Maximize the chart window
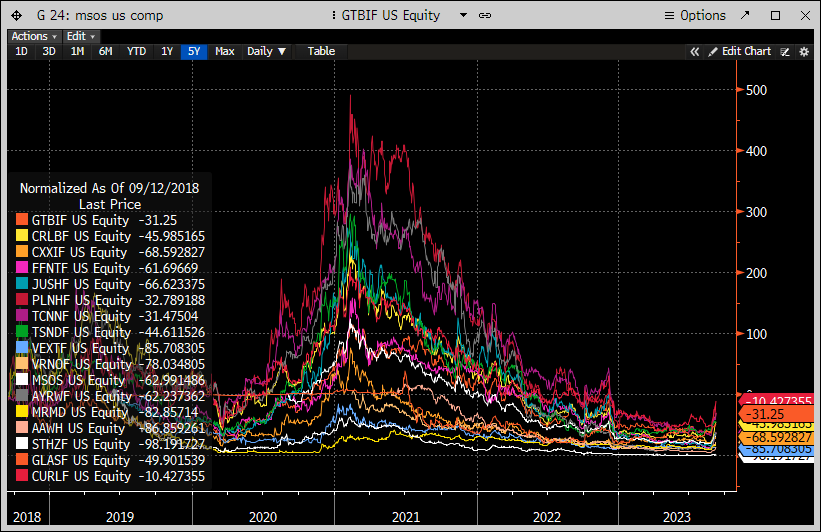 (776, 16)
